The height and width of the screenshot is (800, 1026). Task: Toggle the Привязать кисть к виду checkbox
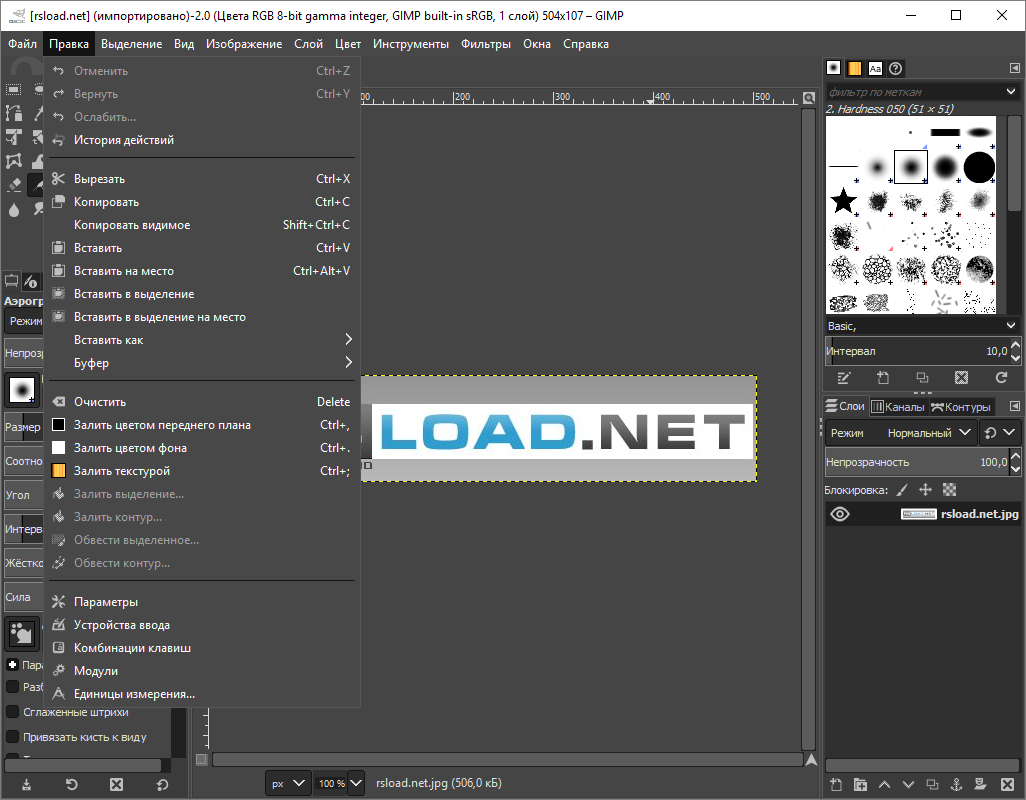(12, 737)
